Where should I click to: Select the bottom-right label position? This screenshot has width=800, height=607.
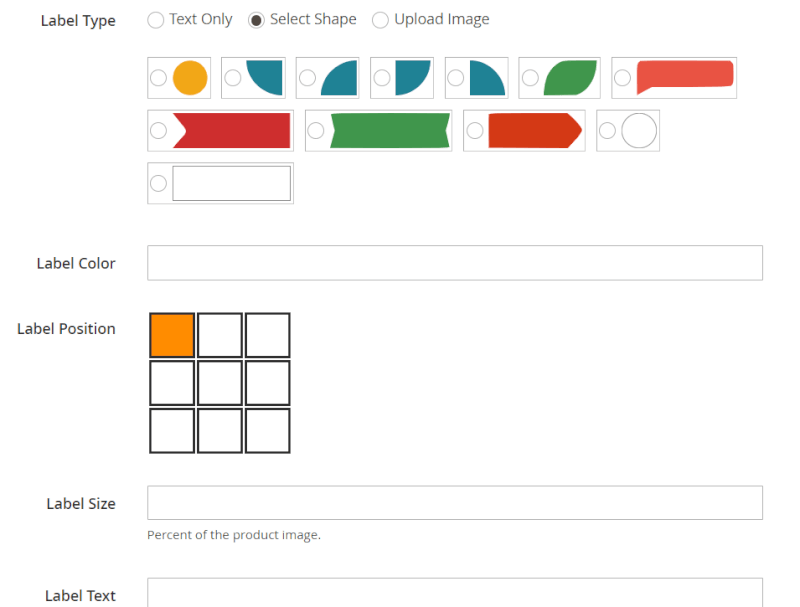tap(267, 431)
